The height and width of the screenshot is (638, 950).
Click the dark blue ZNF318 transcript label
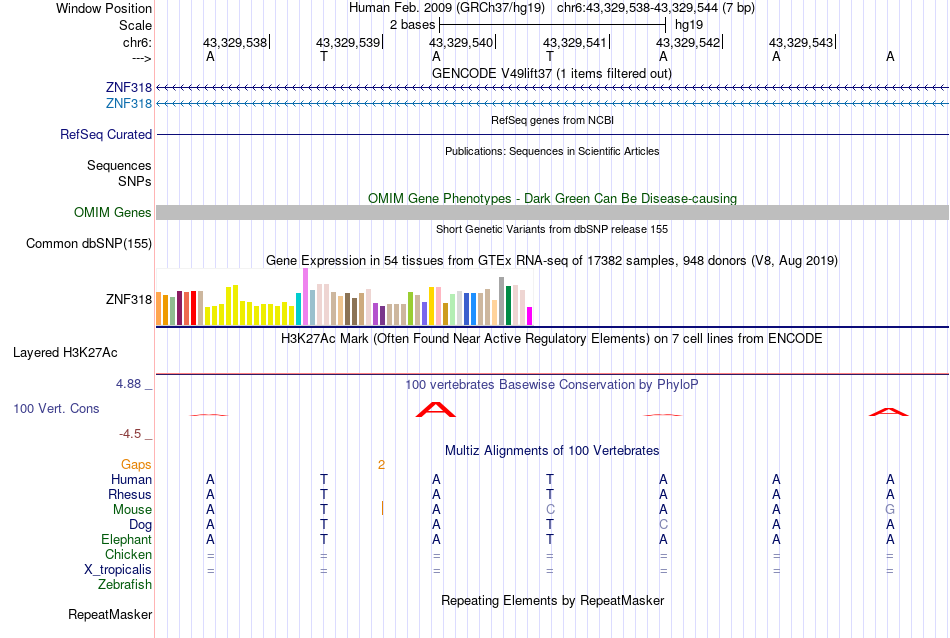tap(128, 87)
